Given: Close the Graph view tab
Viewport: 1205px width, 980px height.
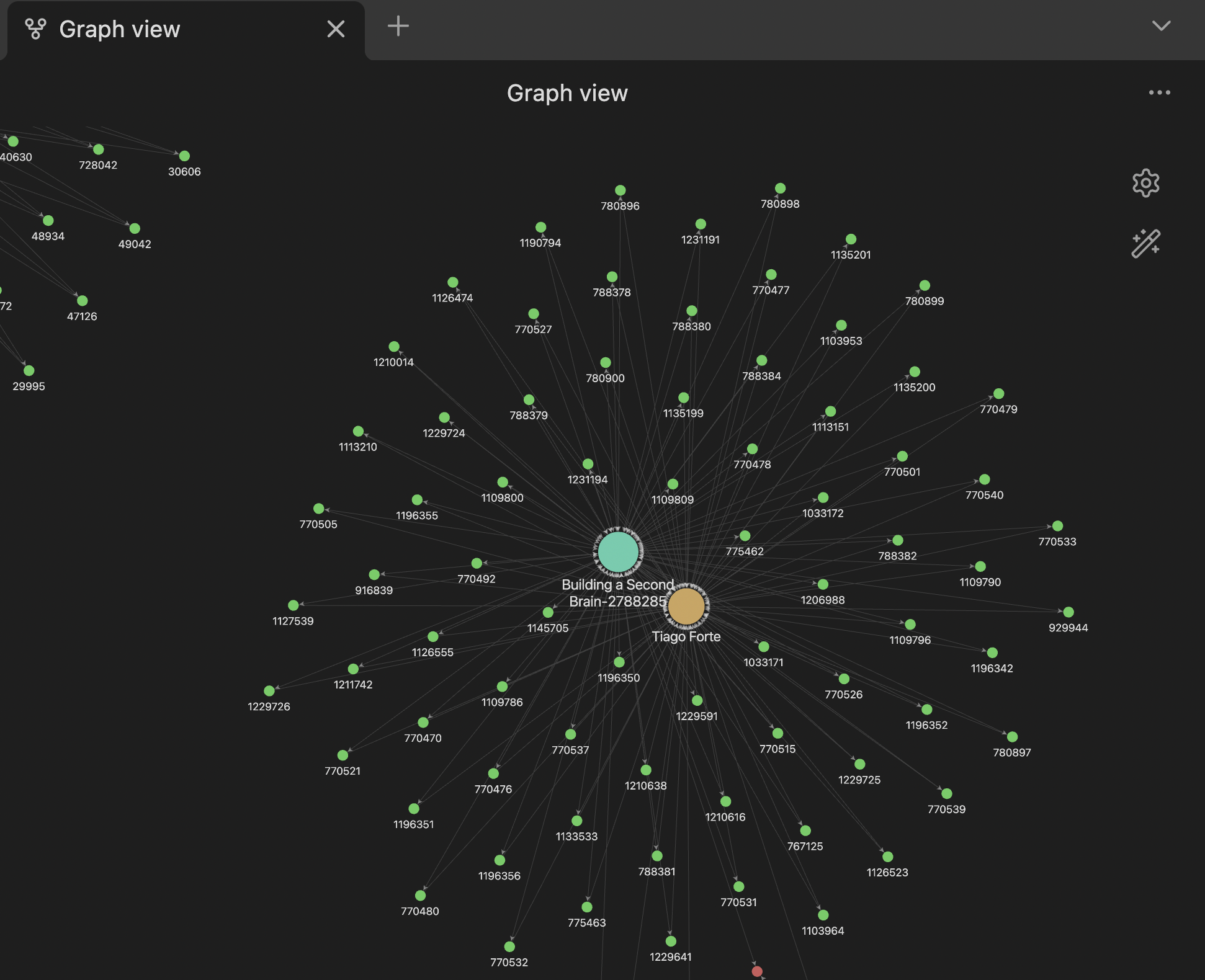Looking at the screenshot, I should click(x=336, y=29).
